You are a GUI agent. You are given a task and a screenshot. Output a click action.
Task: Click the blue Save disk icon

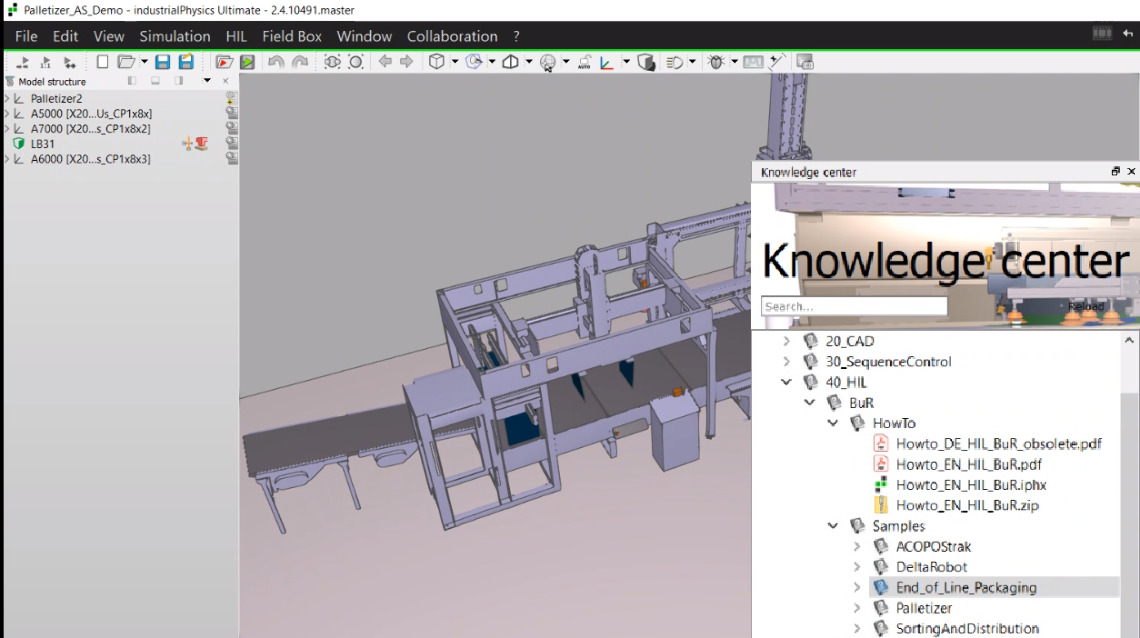pyautogui.click(x=162, y=62)
